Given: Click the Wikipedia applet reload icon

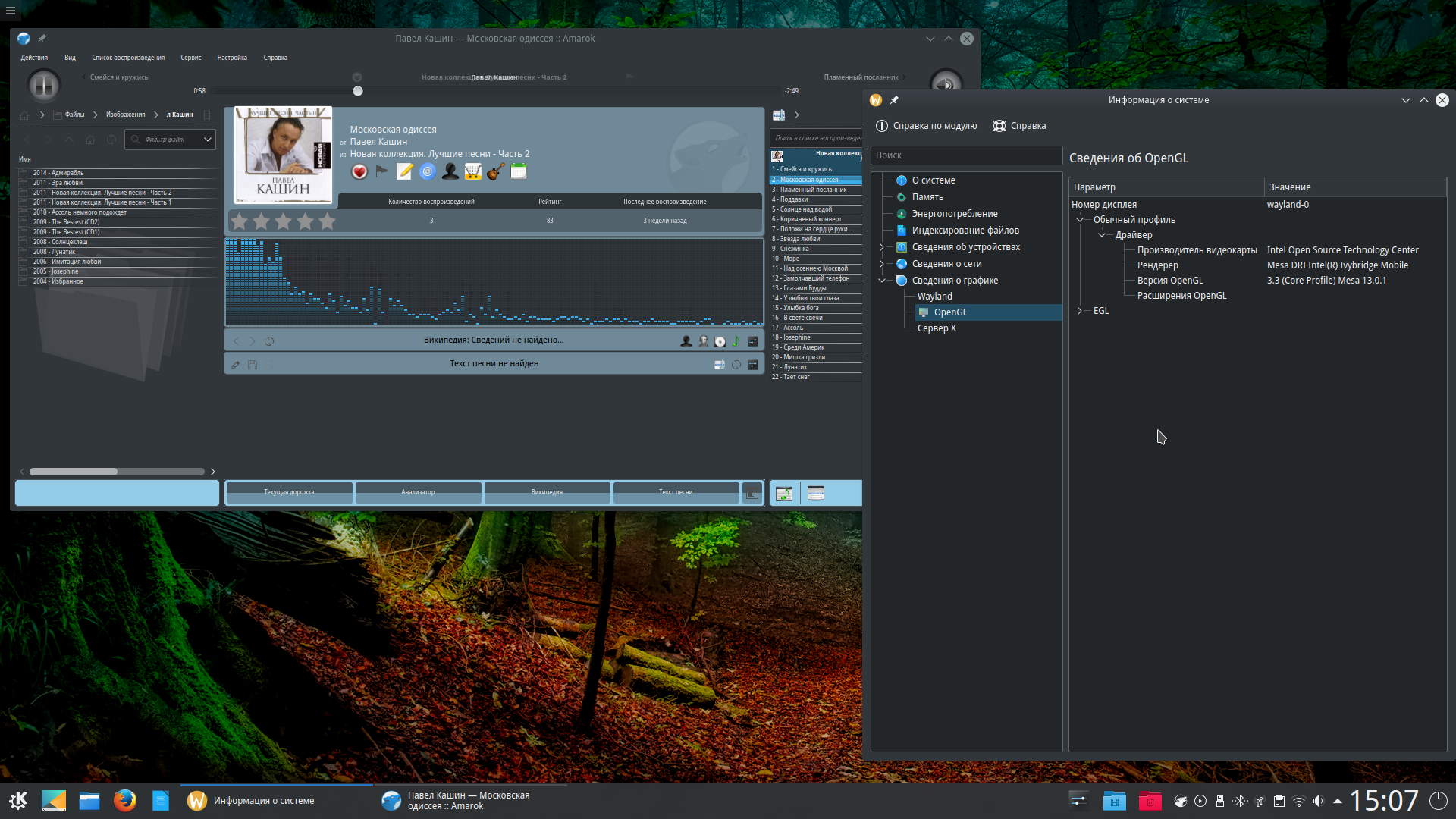Looking at the screenshot, I should click(269, 341).
